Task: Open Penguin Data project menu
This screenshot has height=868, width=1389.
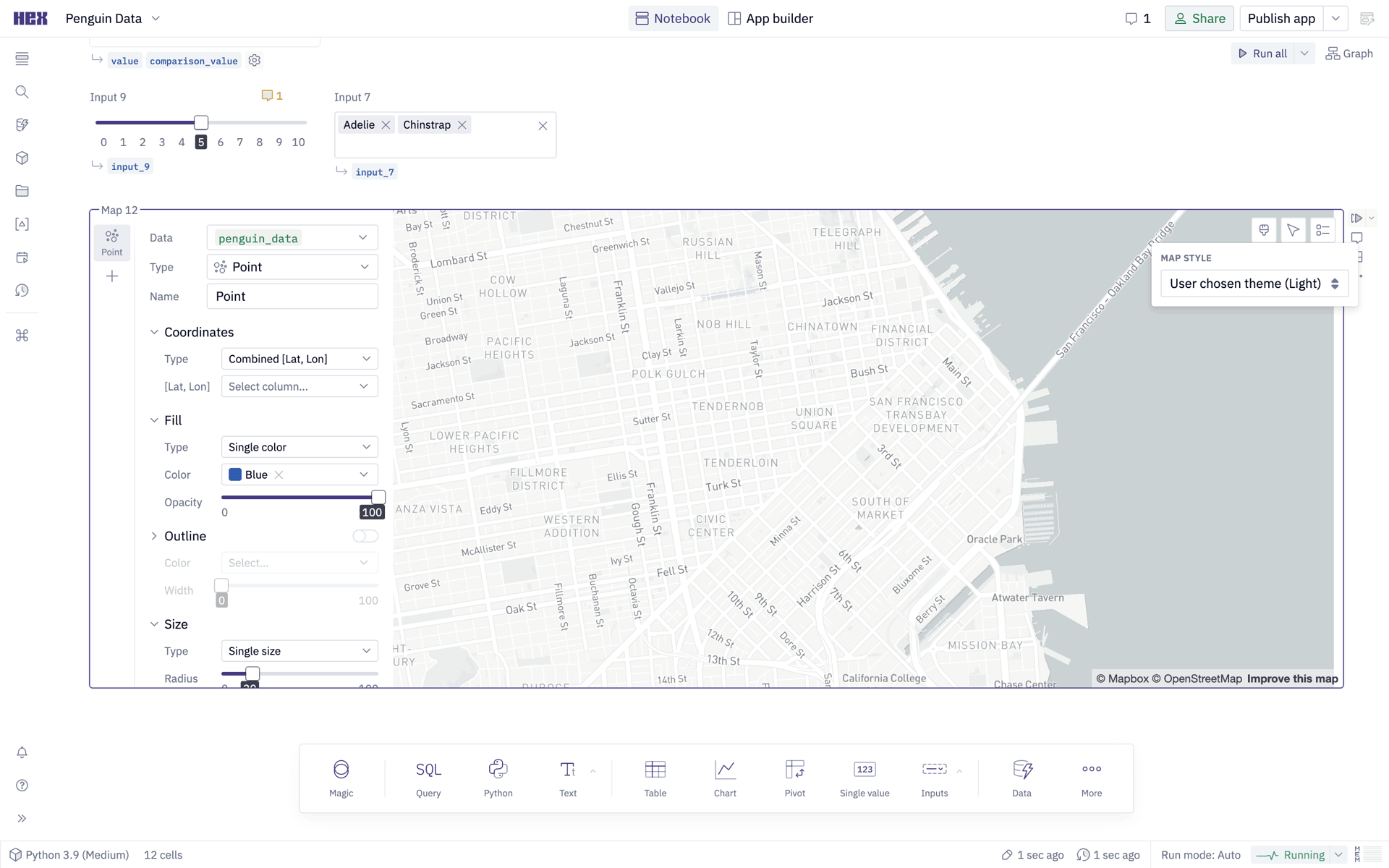Action: pyautogui.click(x=113, y=19)
